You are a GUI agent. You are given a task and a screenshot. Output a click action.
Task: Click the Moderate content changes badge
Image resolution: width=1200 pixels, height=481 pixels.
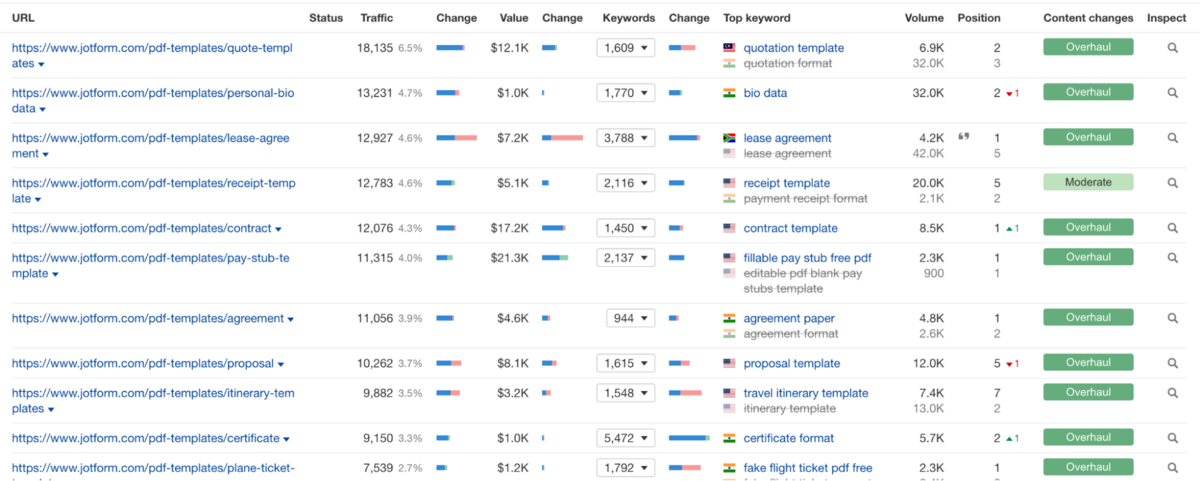[1088, 182]
